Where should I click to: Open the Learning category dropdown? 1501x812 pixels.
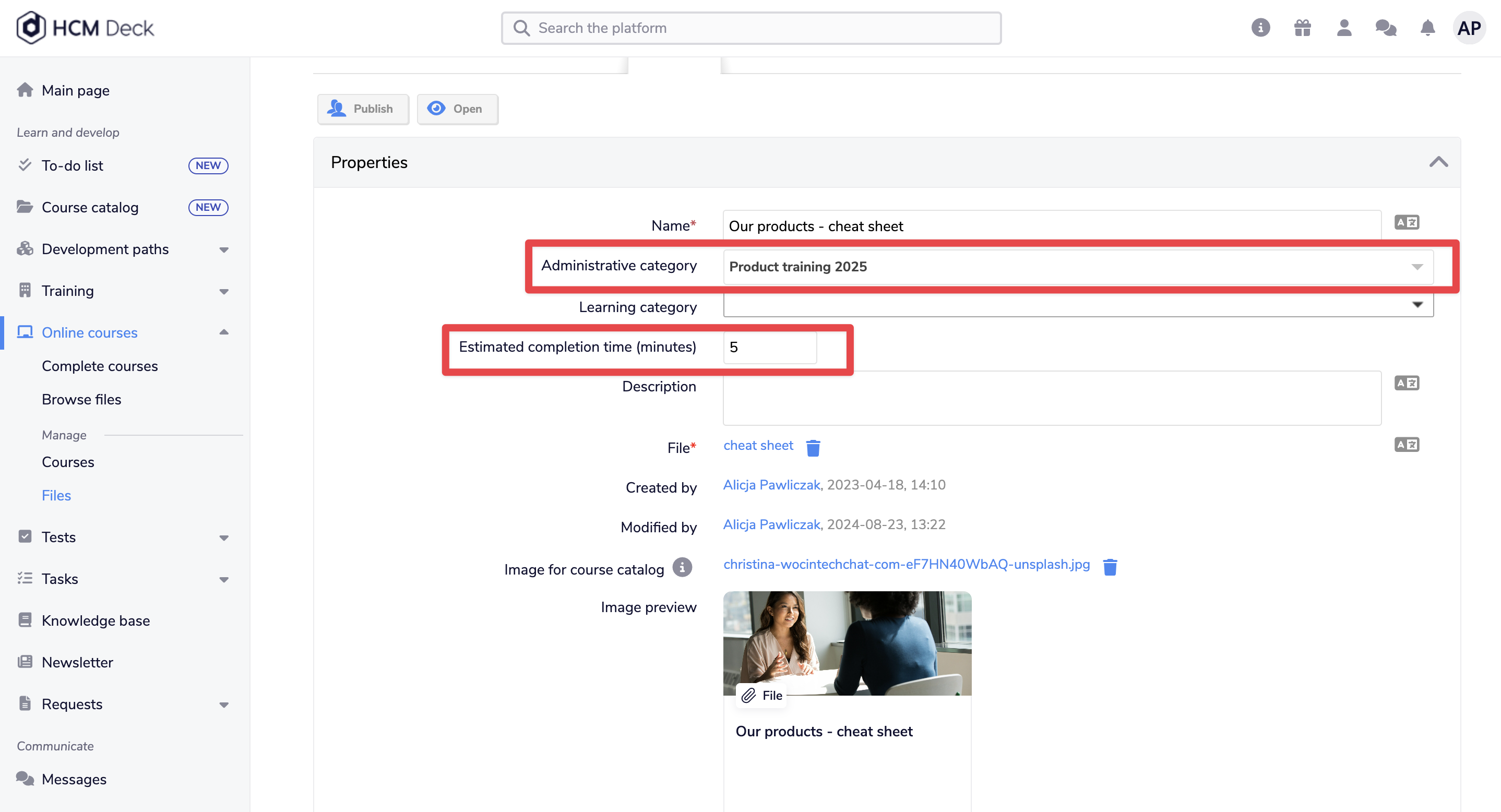point(1078,305)
